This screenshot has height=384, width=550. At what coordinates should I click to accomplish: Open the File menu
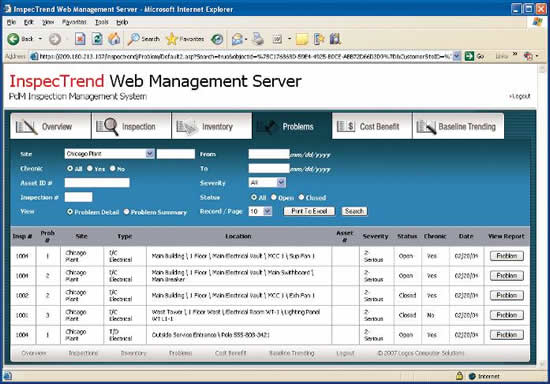pyautogui.click(x=12, y=22)
